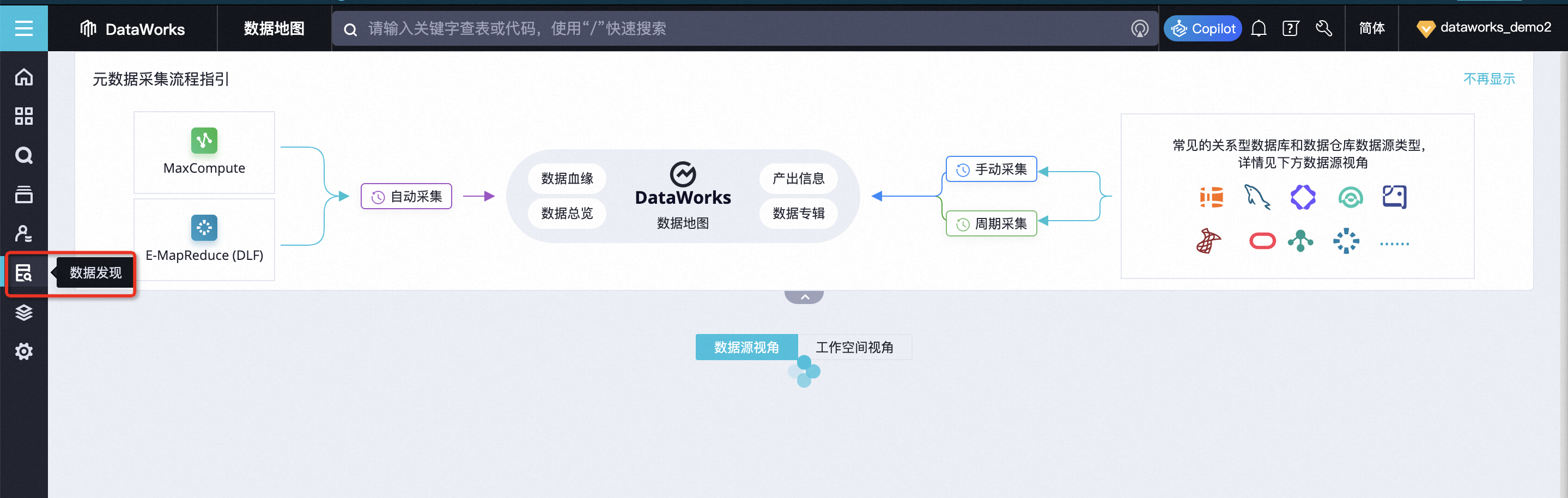Click the E-MapReduce (DLF) card label
The image size is (1568, 498).
[204, 255]
